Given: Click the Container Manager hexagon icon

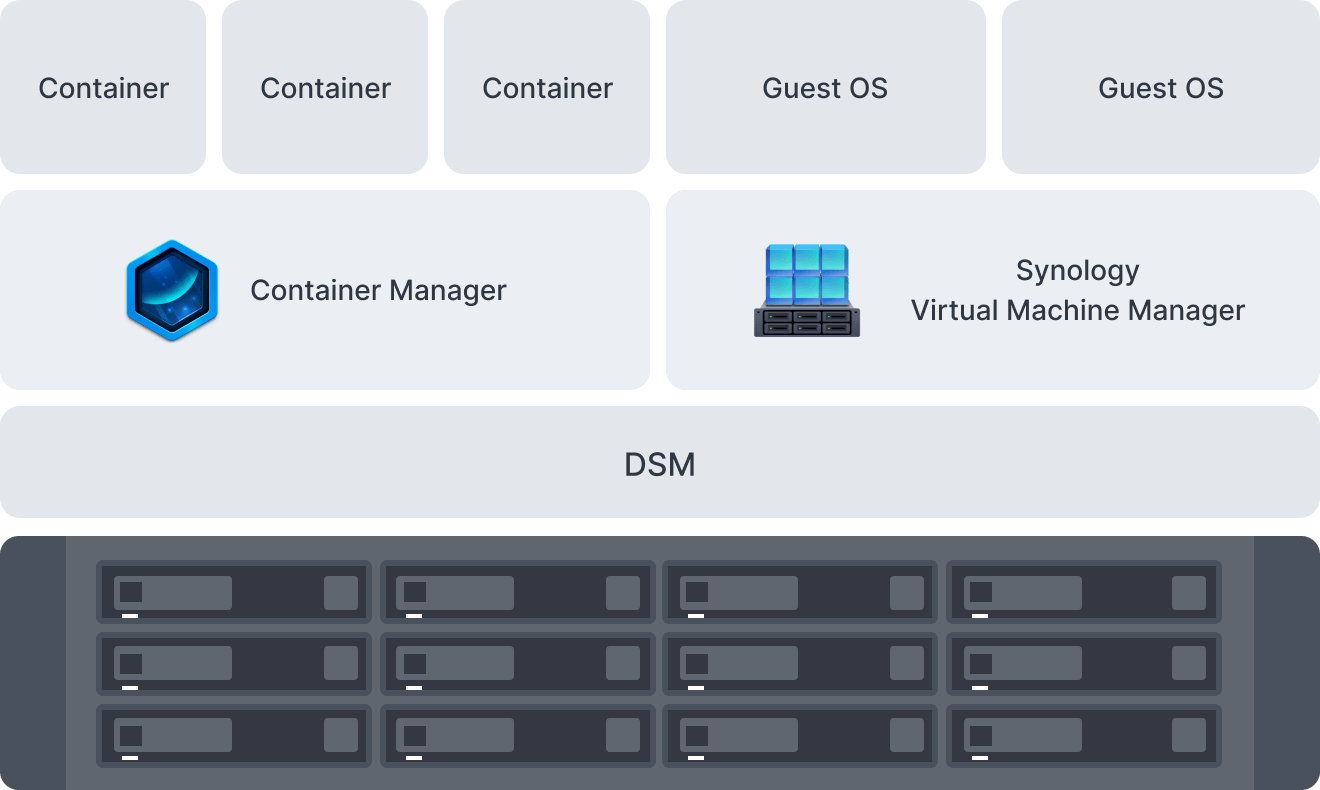Looking at the screenshot, I should [171, 288].
